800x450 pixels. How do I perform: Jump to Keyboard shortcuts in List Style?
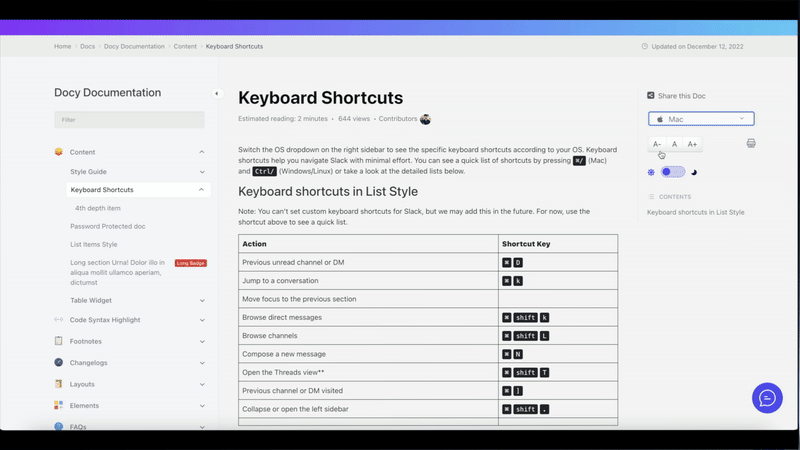[x=695, y=212]
